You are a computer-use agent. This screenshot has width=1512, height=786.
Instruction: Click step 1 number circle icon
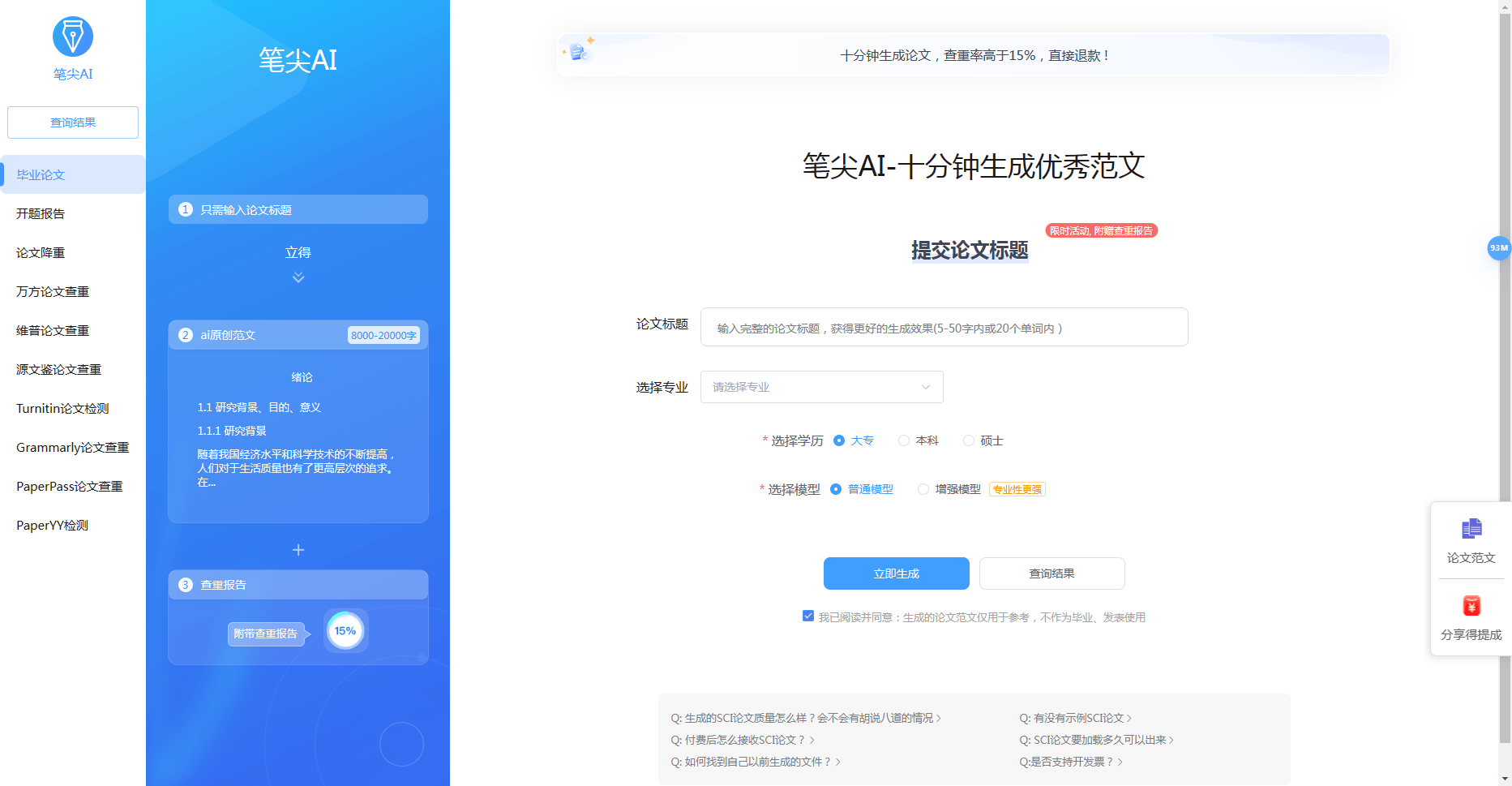click(x=186, y=209)
